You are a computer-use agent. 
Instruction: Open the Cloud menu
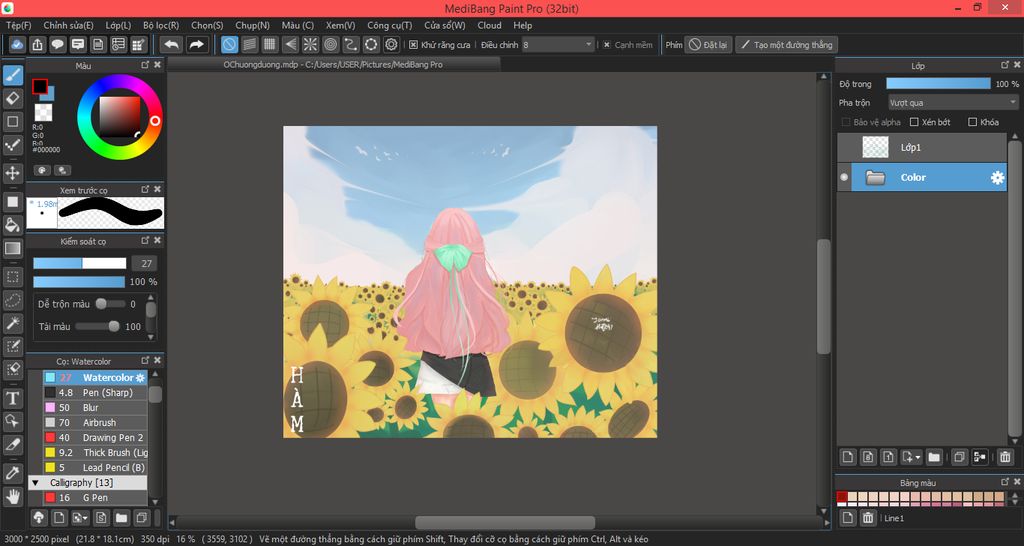click(489, 25)
